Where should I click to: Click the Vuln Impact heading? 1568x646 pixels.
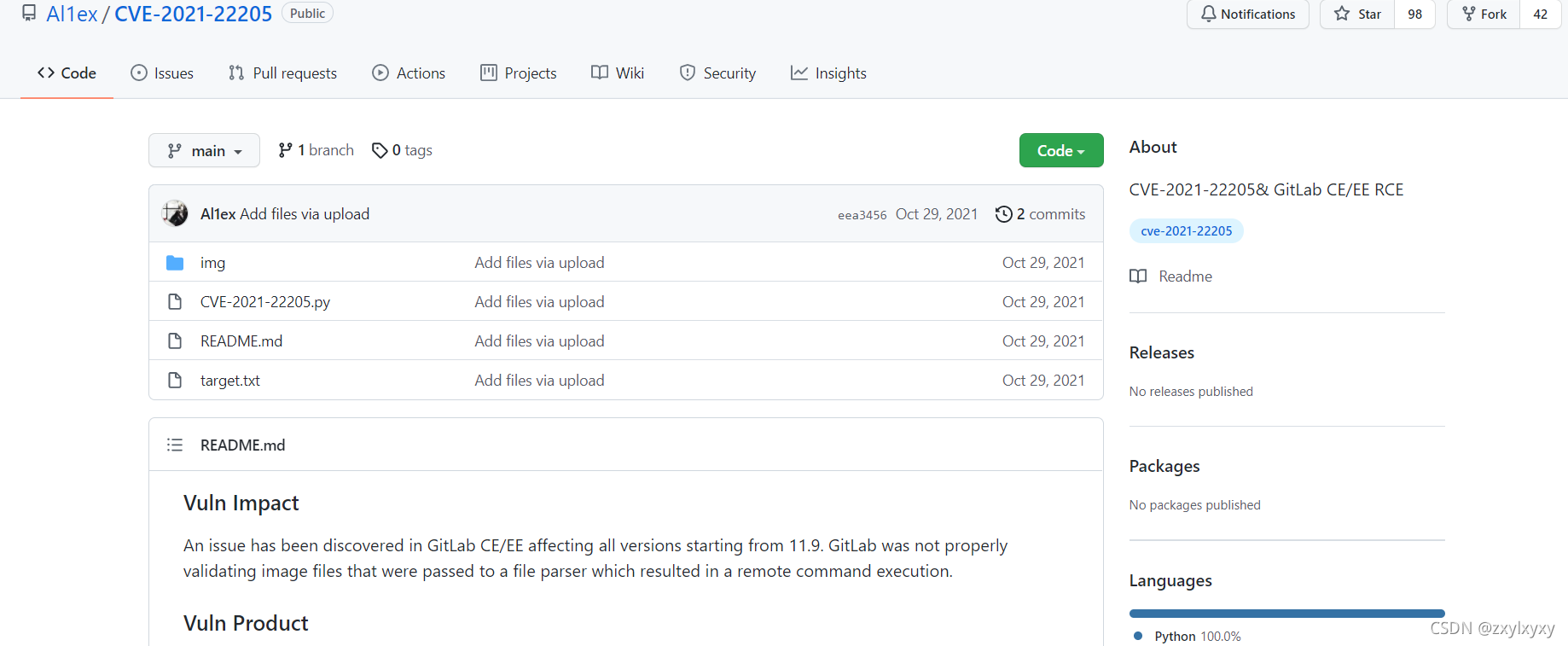pyautogui.click(x=241, y=503)
